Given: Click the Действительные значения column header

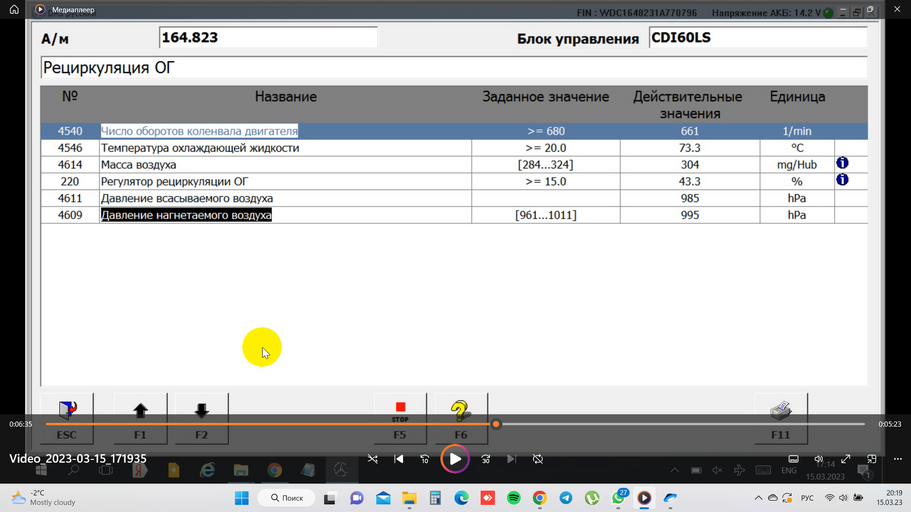Looking at the screenshot, I should pyautogui.click(x=688, y=105).
